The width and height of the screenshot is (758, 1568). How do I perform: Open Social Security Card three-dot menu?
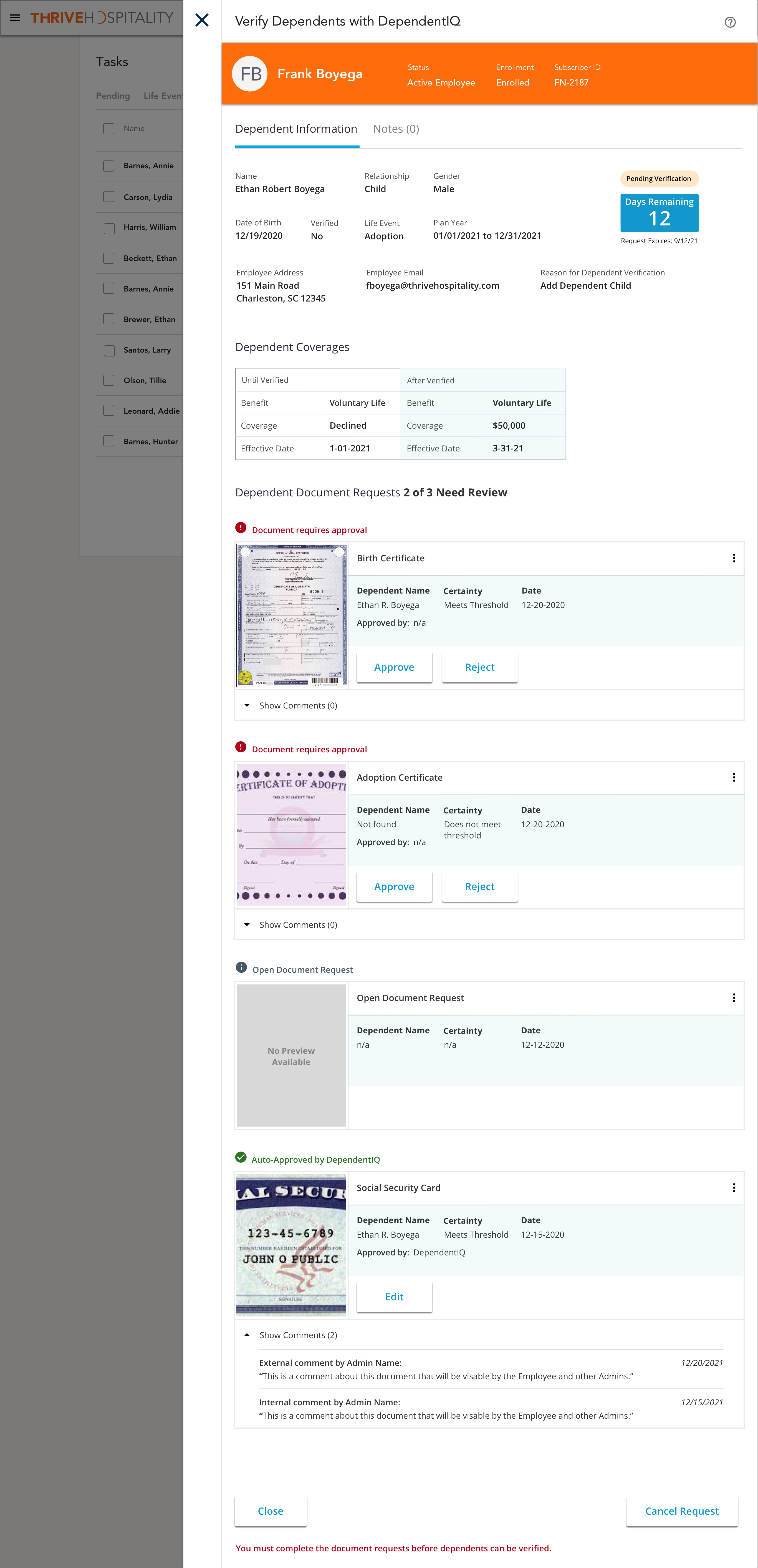[x=734, y=1188]
